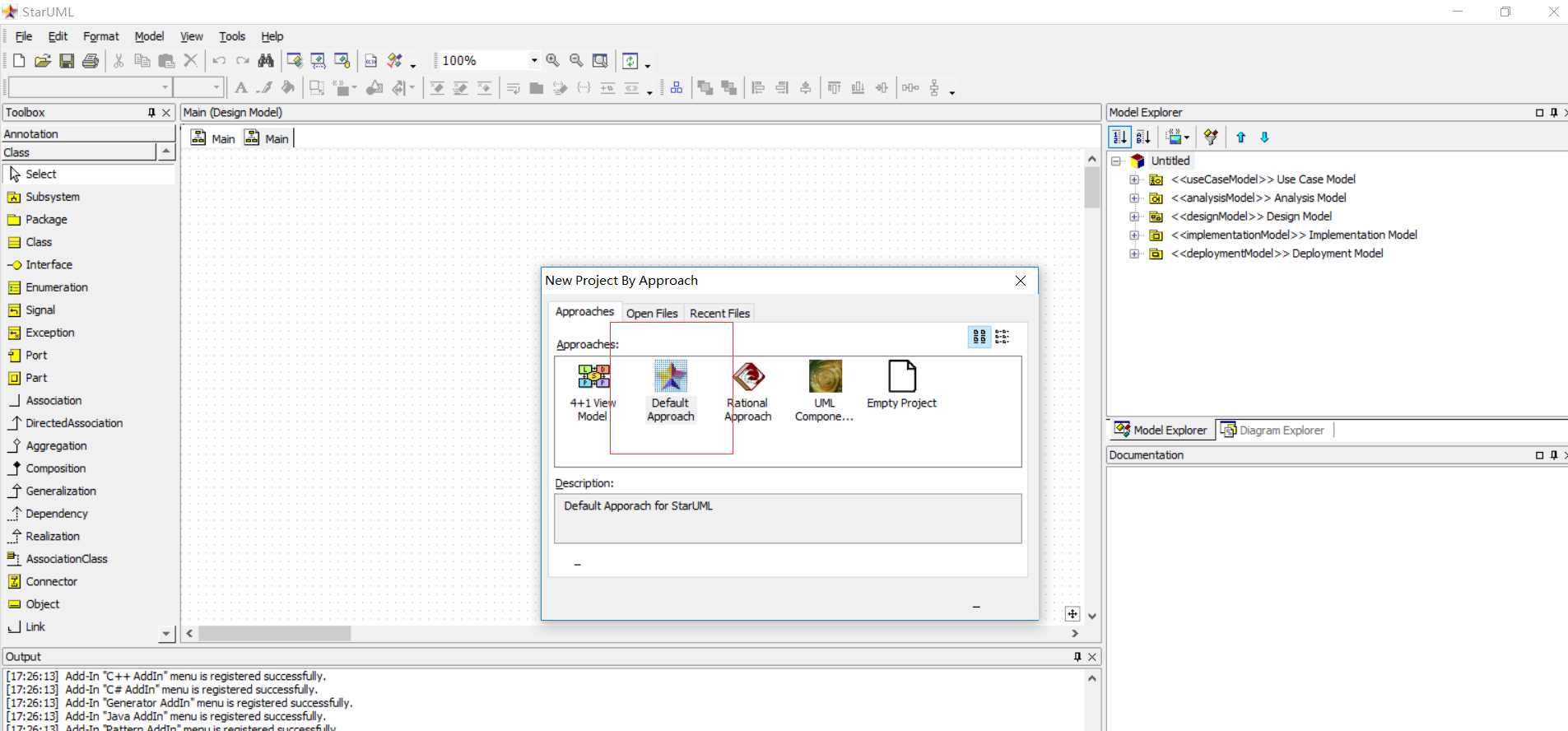The image size is (1568, 731).
Task: Move element up with blue up arrow
Action: click(1241, 137)
